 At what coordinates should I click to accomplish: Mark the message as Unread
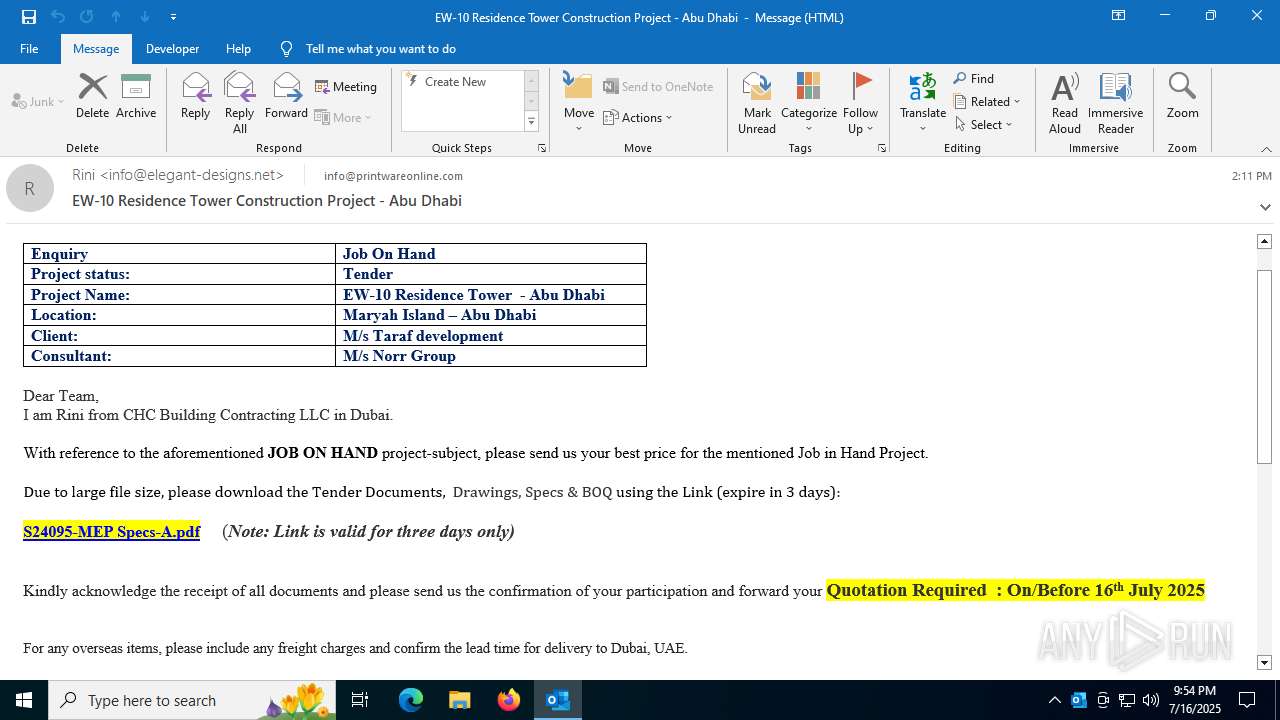[757, 102]
